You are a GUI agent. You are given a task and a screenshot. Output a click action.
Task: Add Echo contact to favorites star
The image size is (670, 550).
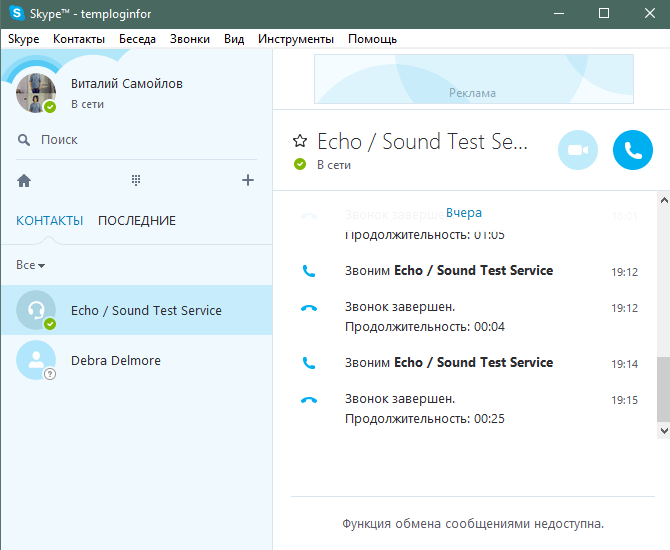(x=300, y=141)
